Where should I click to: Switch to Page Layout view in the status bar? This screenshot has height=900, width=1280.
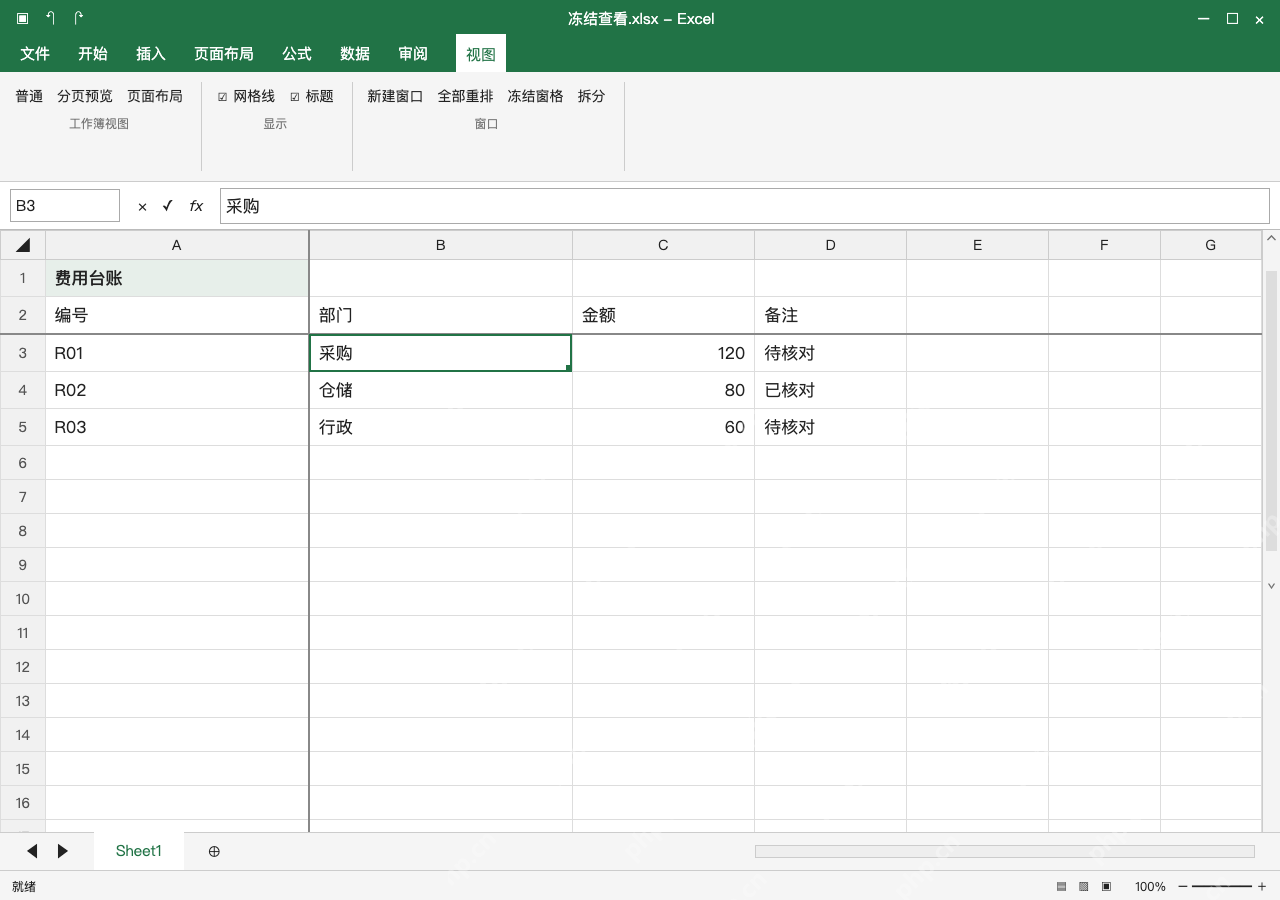coord(1084,886)
